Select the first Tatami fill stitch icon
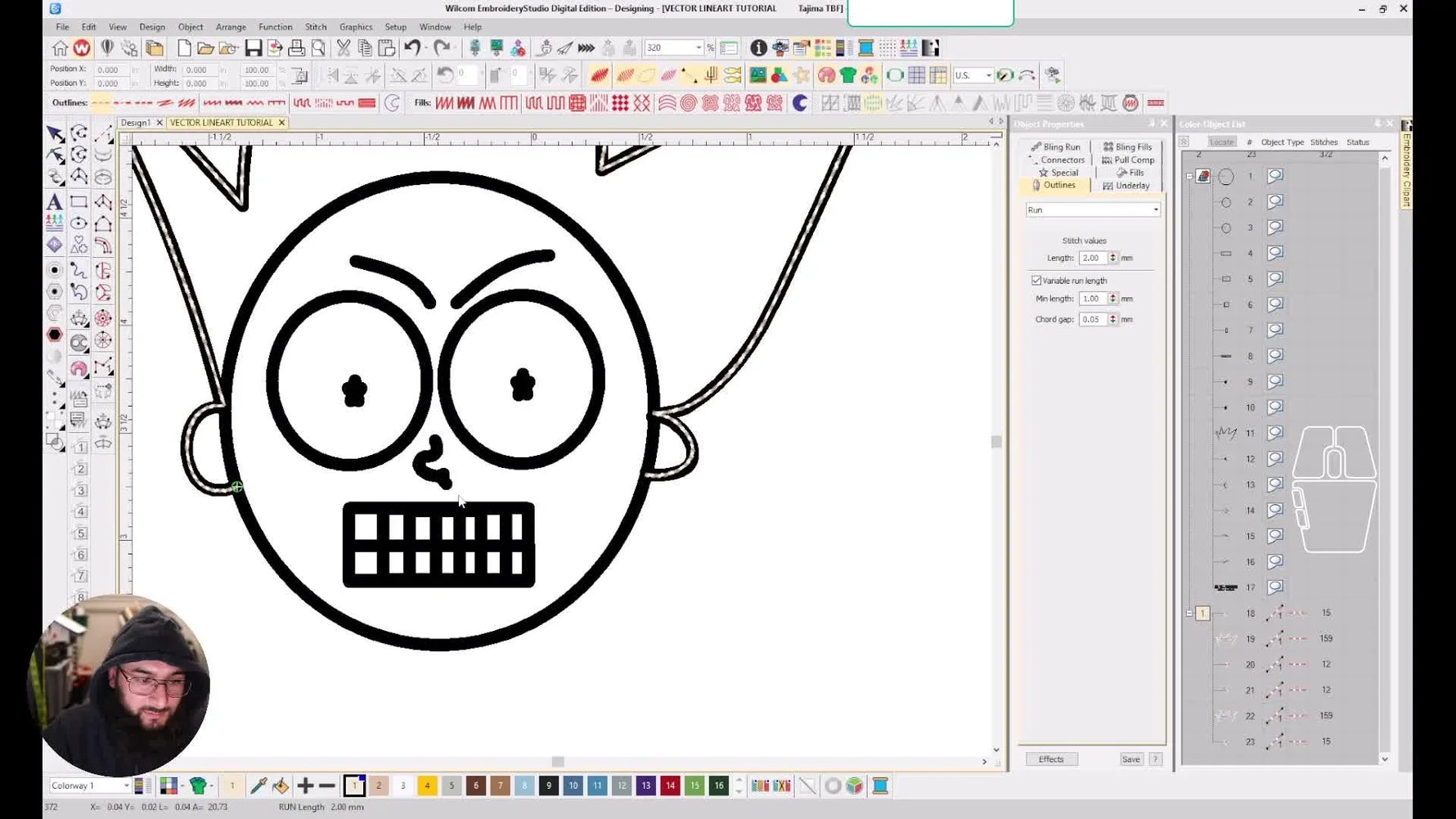This screenshot has height=819, width=1456. [x=445, y=103]
